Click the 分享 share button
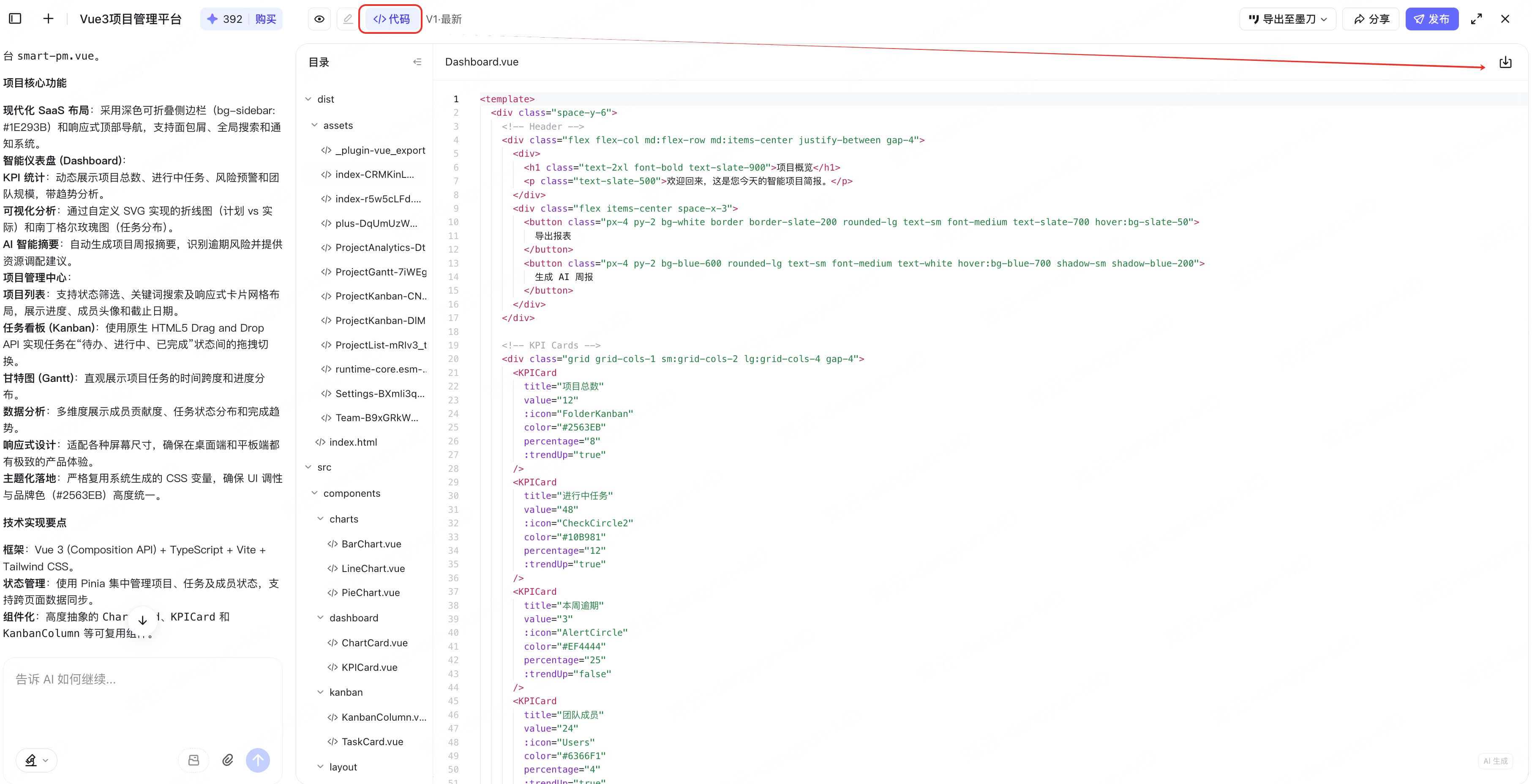This screenshot has height=784, width=1532. (1371, 19)
